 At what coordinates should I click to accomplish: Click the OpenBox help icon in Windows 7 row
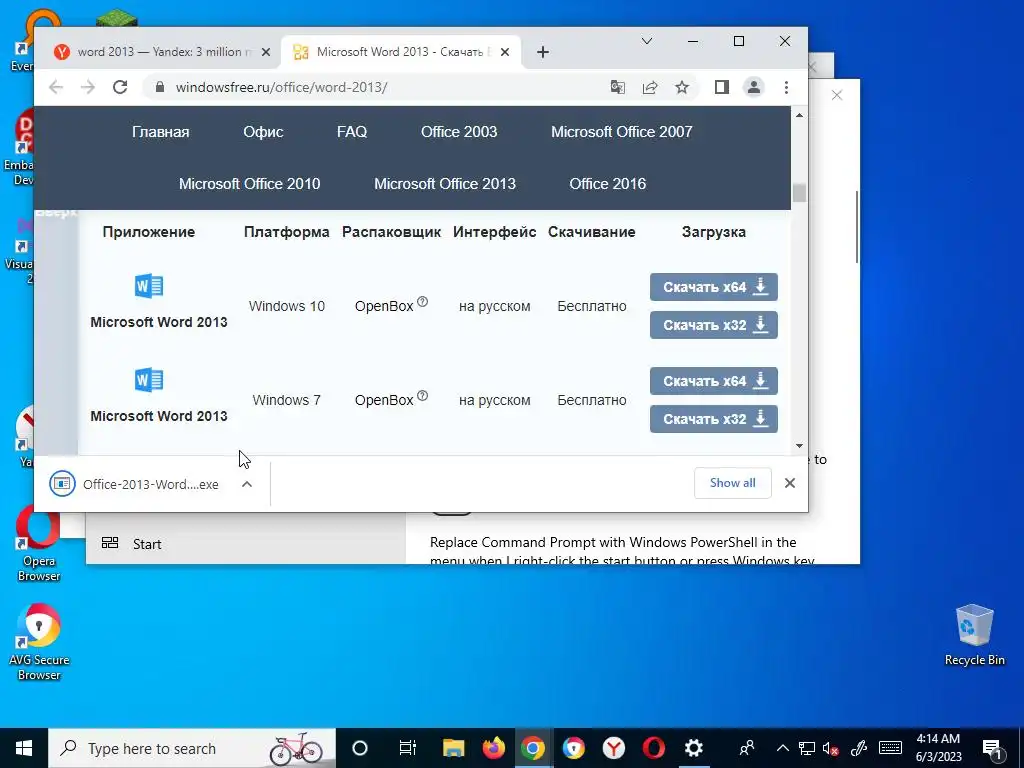(x=423, y=396)
